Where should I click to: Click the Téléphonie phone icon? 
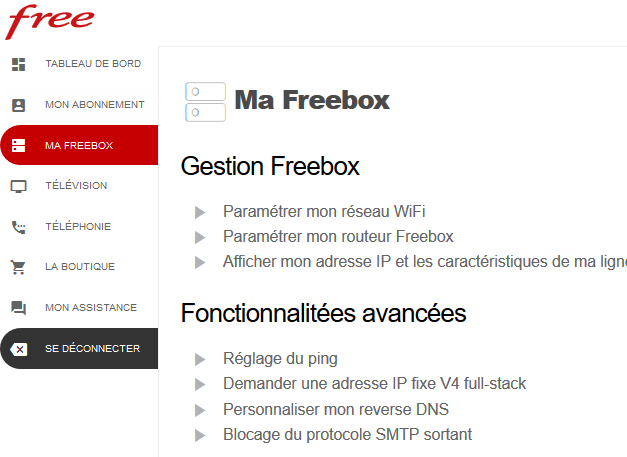point(18,227)
